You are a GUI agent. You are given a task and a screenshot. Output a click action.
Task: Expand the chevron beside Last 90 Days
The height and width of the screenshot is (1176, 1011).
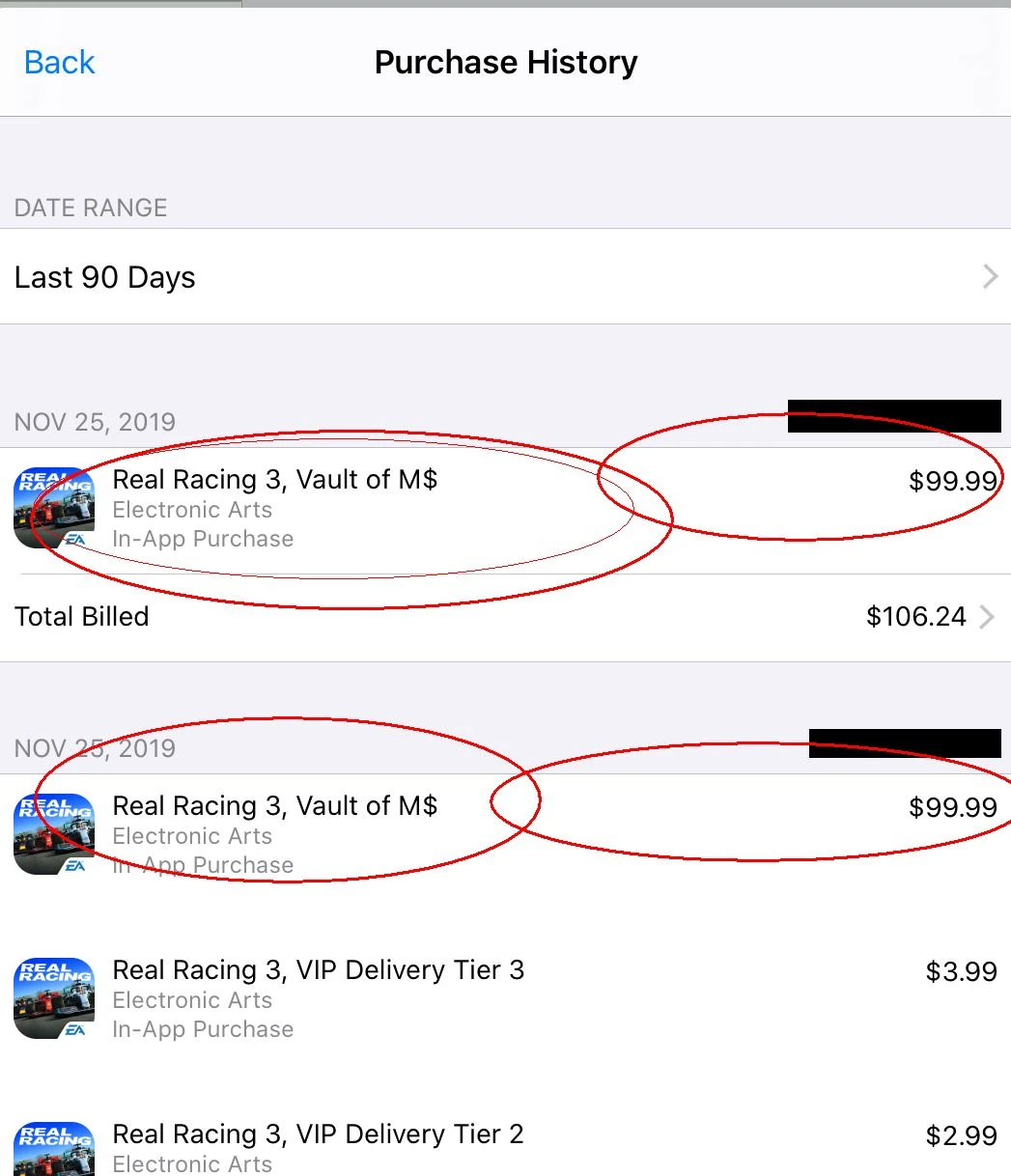pos(990,278)
